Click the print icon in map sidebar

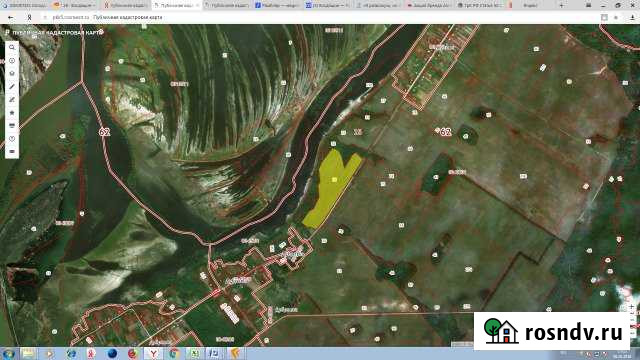pyautogui.click(x=12, y=126)
